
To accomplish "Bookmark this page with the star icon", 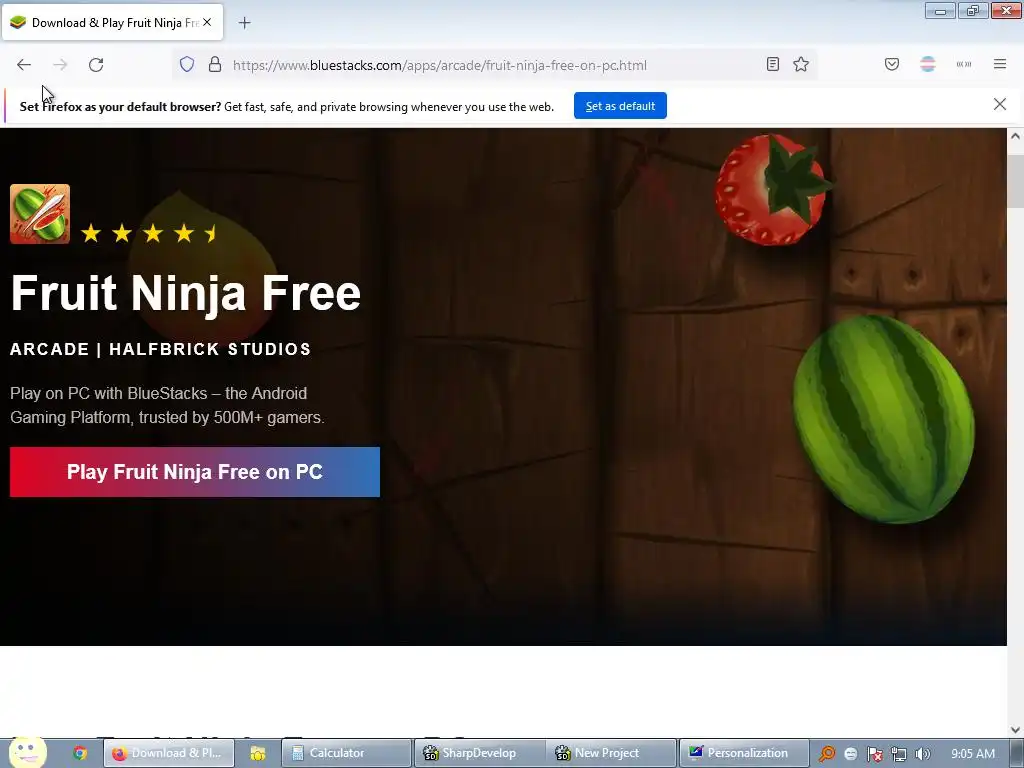I will point(801,64).
